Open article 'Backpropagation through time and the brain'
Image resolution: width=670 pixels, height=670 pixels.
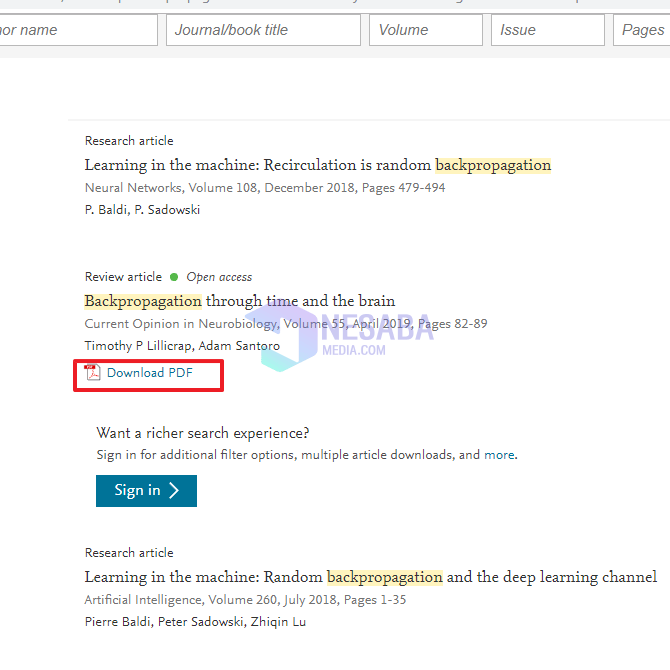point(239,301)
